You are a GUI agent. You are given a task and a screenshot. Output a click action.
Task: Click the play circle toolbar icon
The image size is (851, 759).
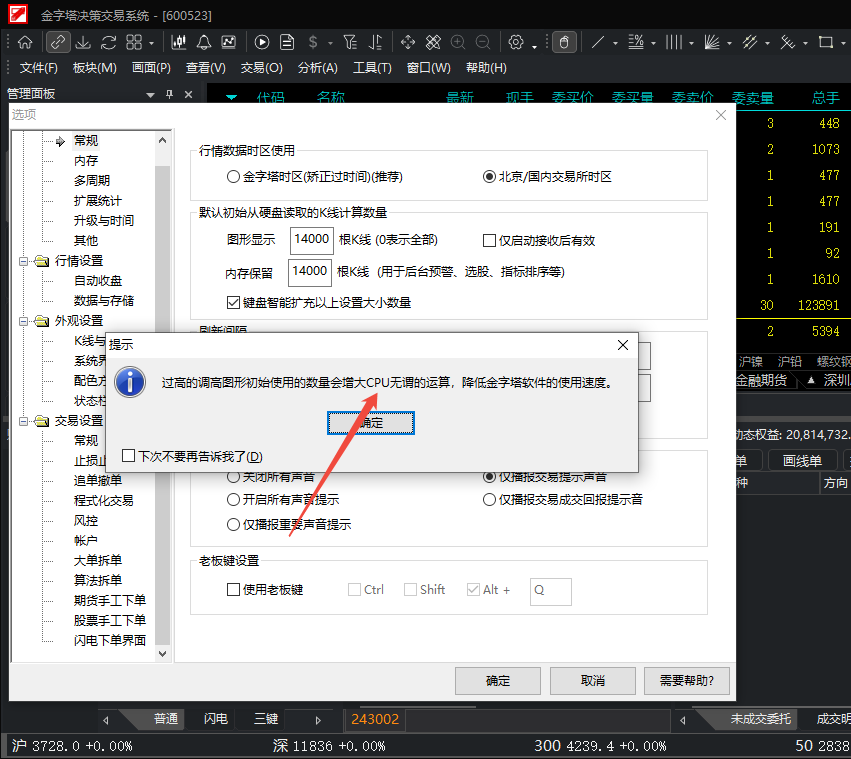262,42
